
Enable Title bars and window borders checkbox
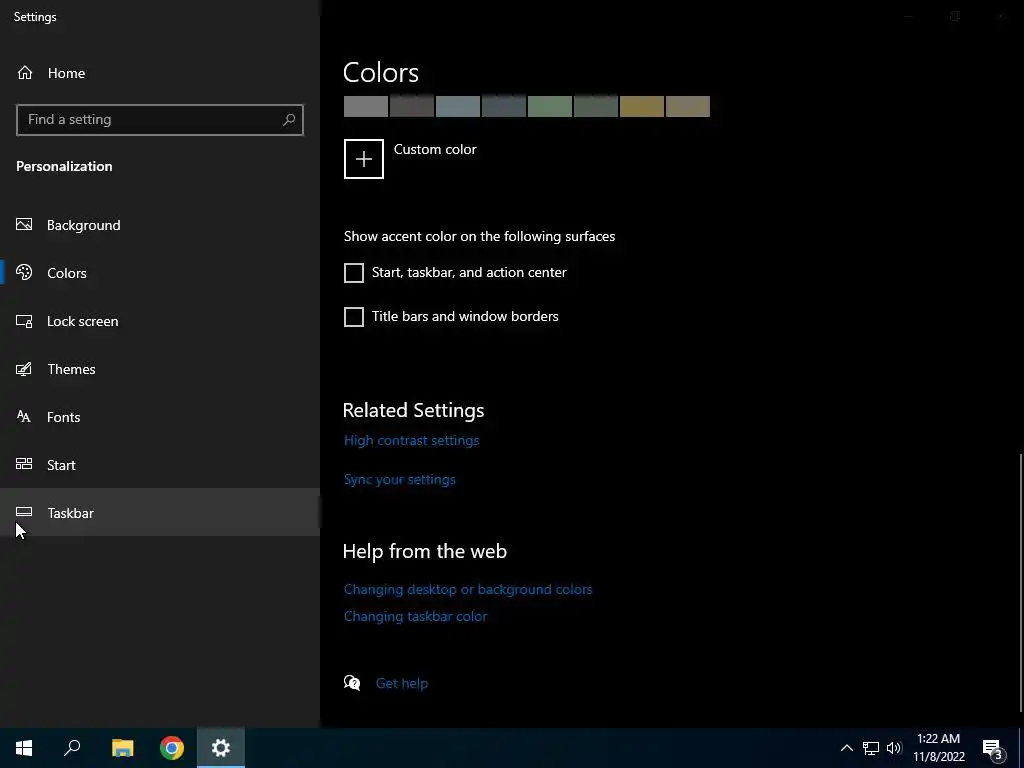(354, 317)
